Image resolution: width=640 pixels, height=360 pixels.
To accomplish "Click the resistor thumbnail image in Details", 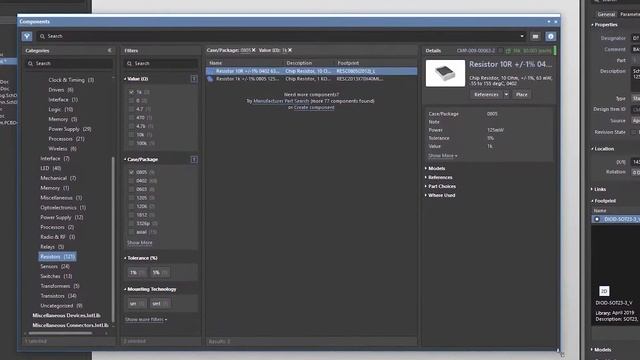I will (445, 73).
